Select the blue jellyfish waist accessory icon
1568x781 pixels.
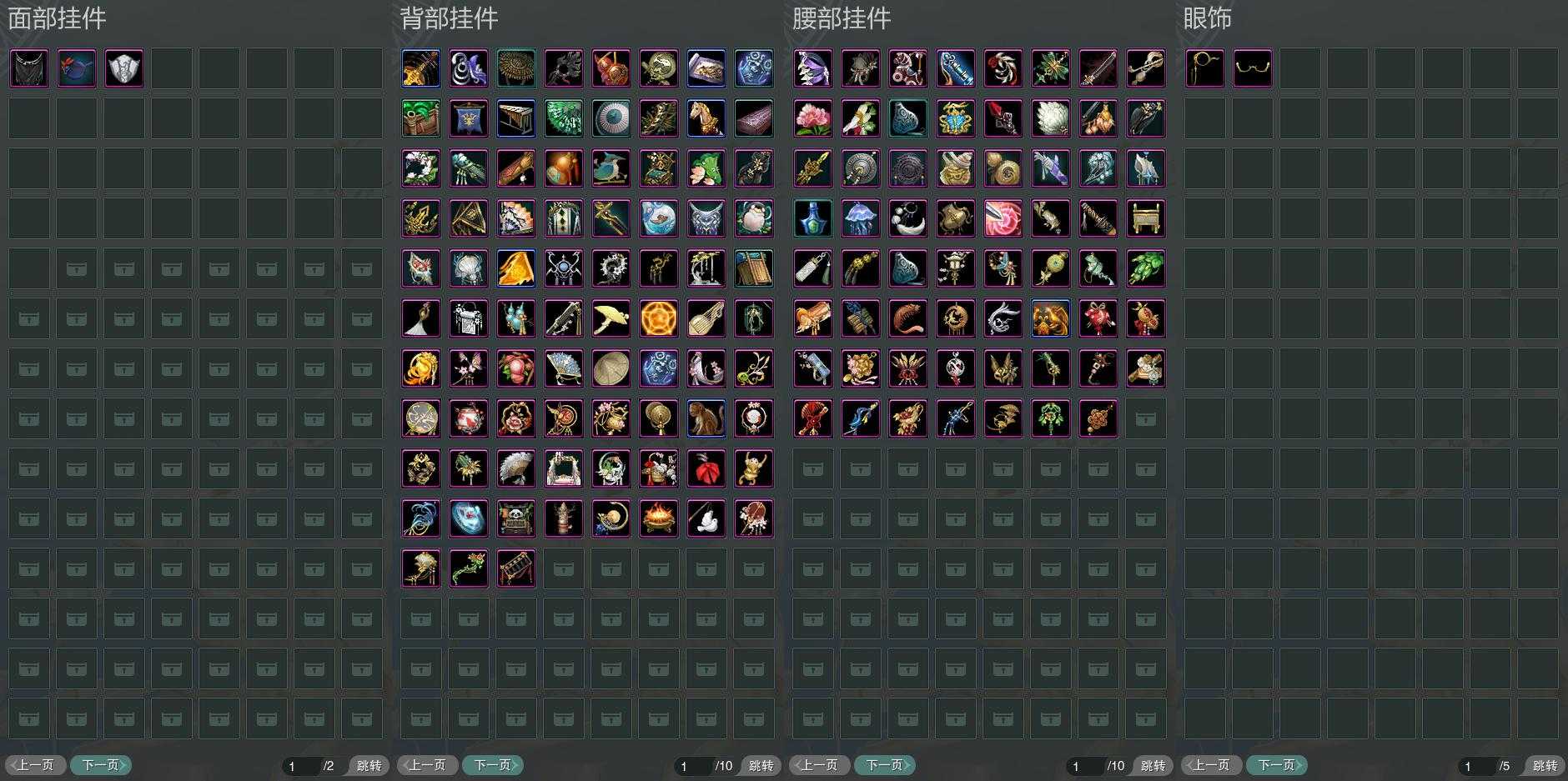click(x=861, y=218)
